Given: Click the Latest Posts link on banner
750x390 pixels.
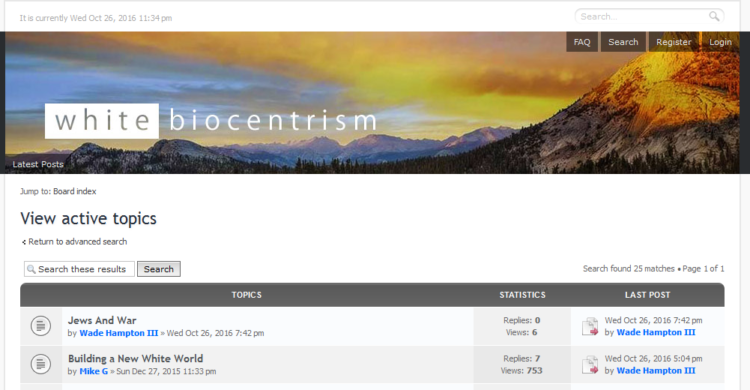Looking at the screenshot, I should point(38,164).
